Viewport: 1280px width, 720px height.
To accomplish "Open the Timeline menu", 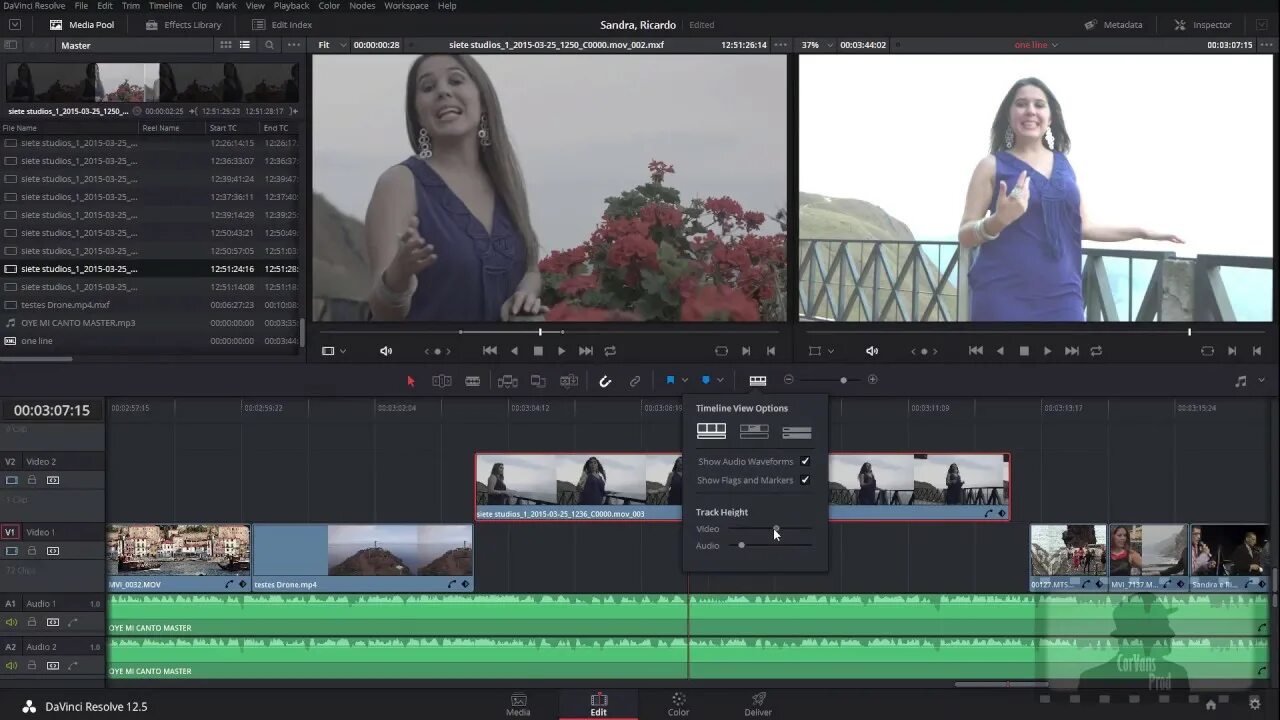I will click(166, 6).
